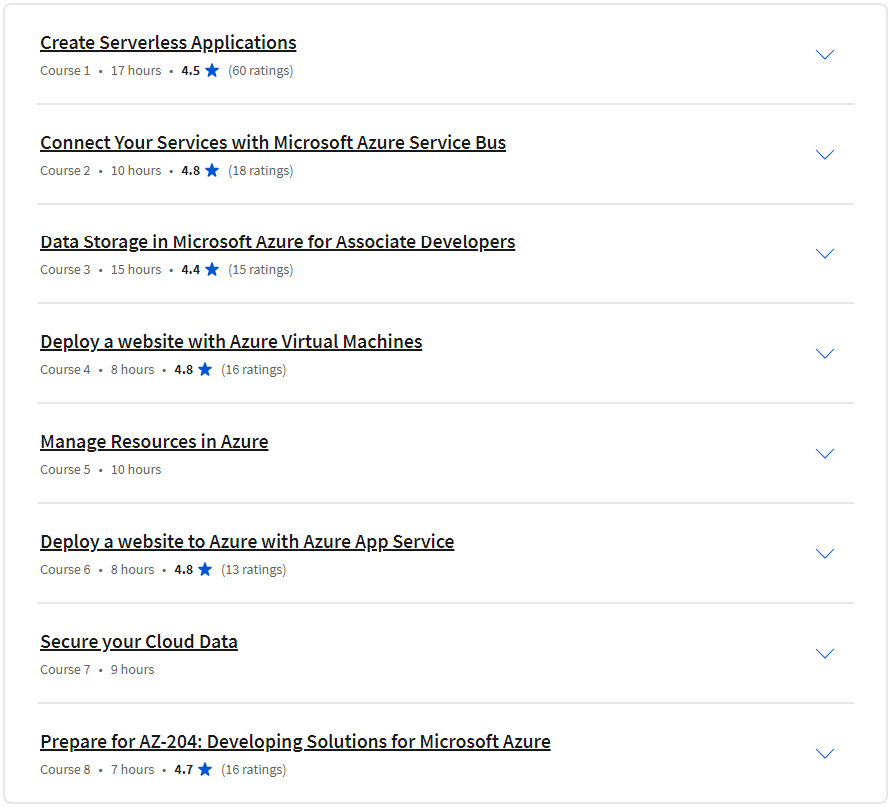
Task: Expand the Azure App Service course chevron
Action: coord(825,553)
